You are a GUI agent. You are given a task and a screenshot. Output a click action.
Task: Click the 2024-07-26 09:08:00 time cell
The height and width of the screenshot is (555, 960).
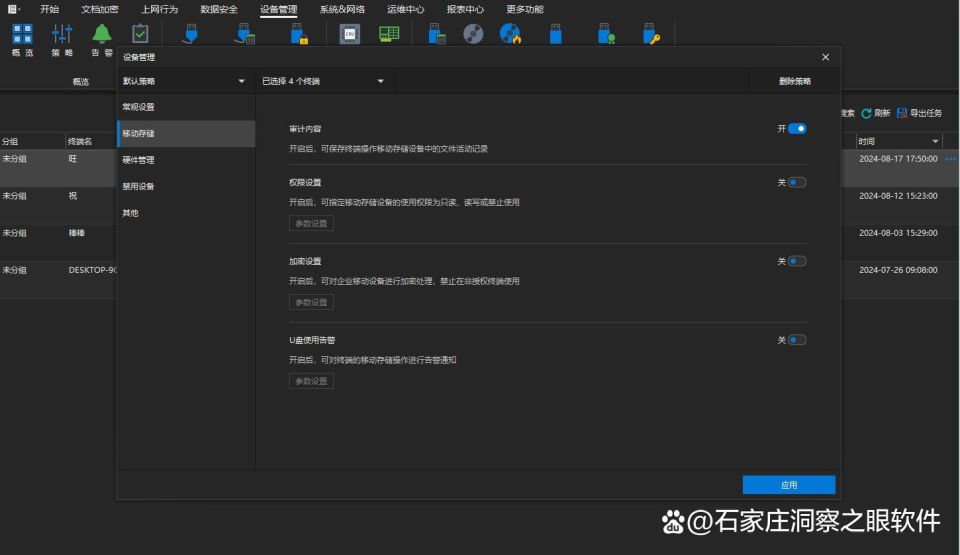point(898,270)
